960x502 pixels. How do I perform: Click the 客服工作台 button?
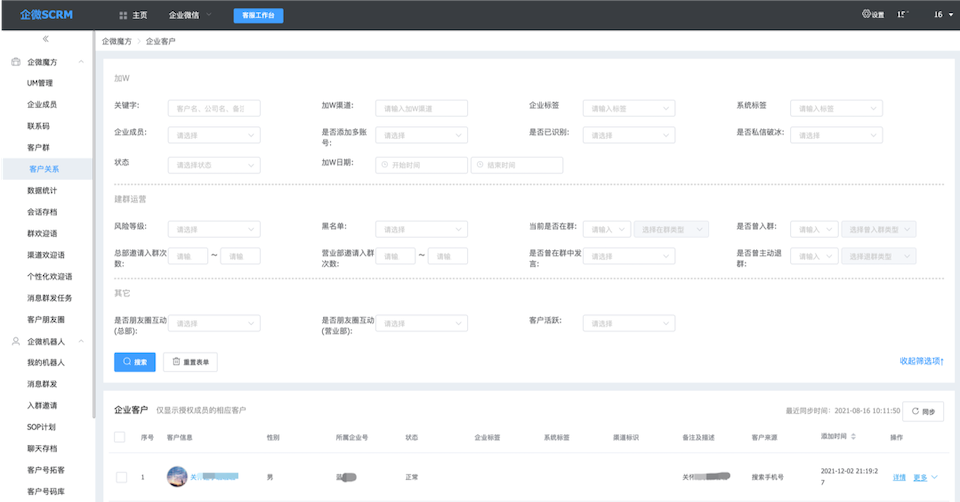click(257, 16)
